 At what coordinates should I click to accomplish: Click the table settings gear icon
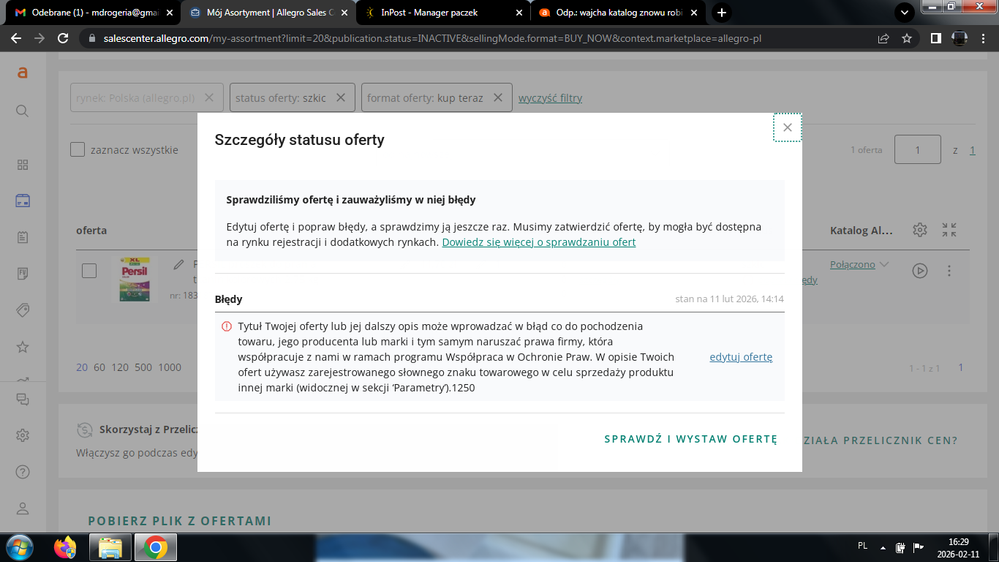[x=919, y=230]
